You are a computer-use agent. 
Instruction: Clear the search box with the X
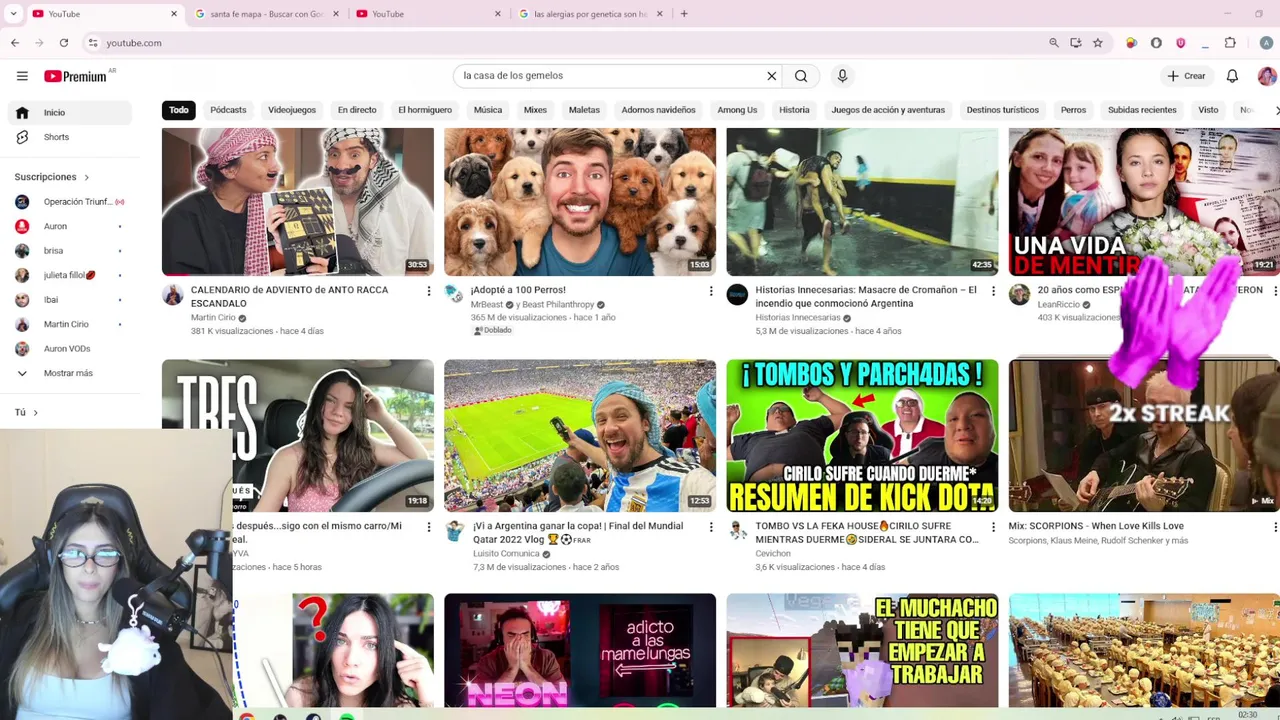click(772, 76)
